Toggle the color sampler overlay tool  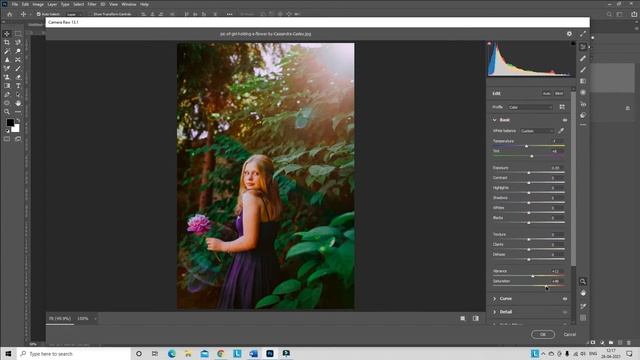tap(583, 306)
